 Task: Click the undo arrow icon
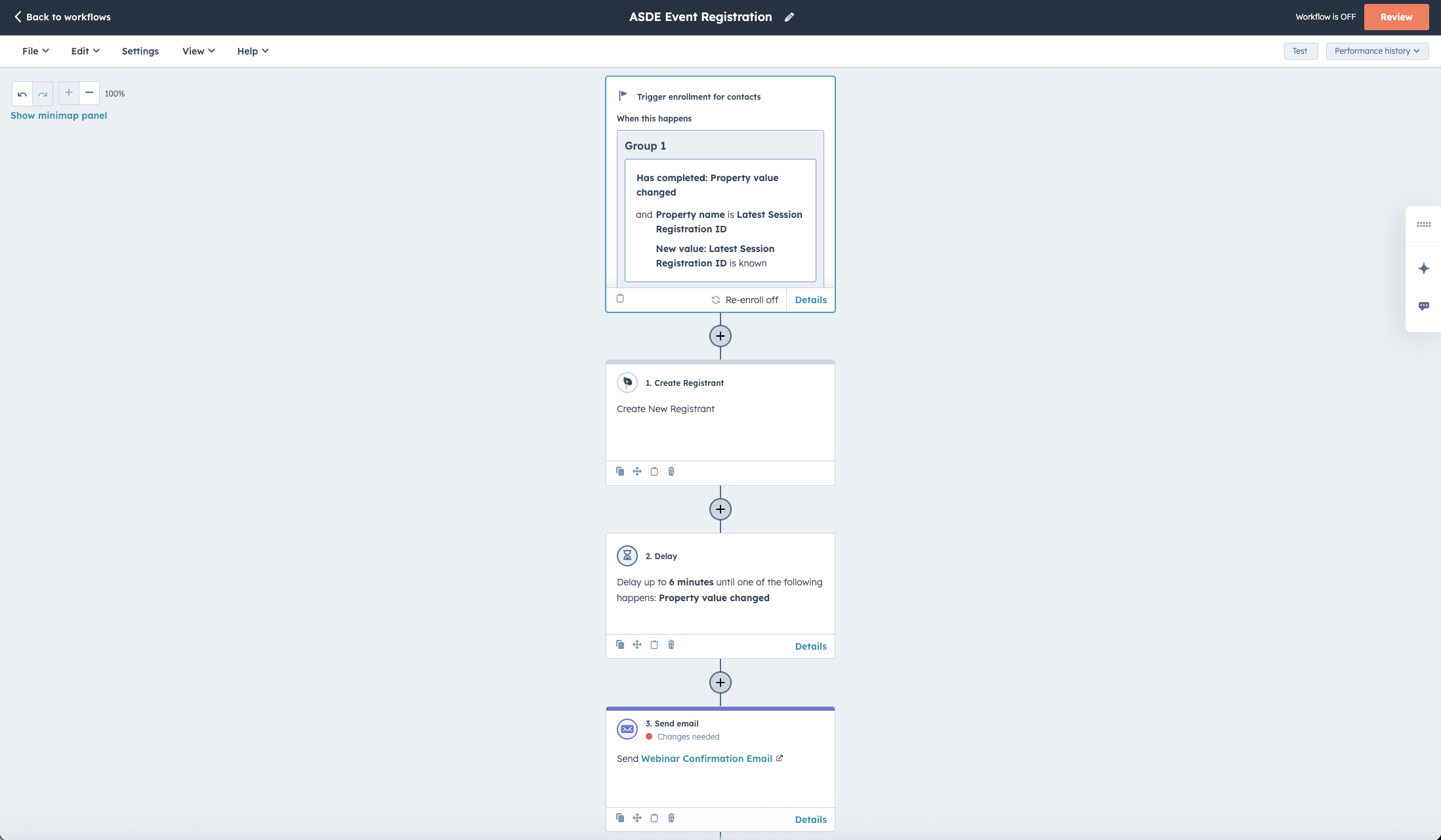tap(22, 94)
